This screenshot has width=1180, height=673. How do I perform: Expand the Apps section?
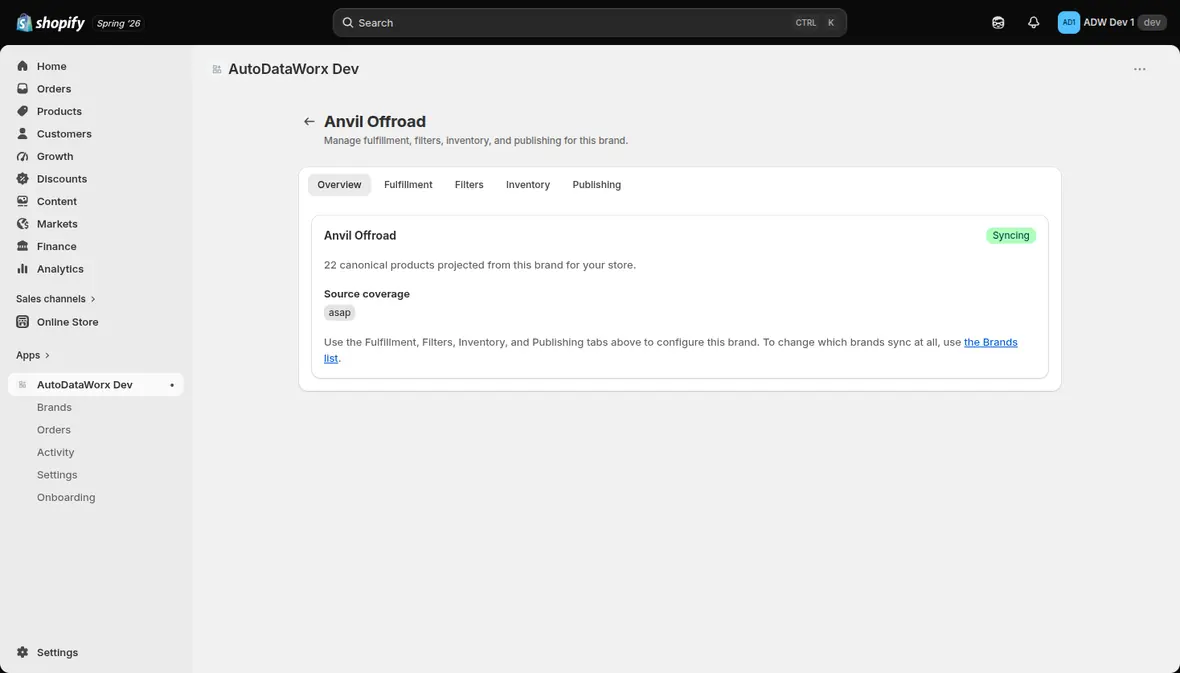click(x=32, y=355)
